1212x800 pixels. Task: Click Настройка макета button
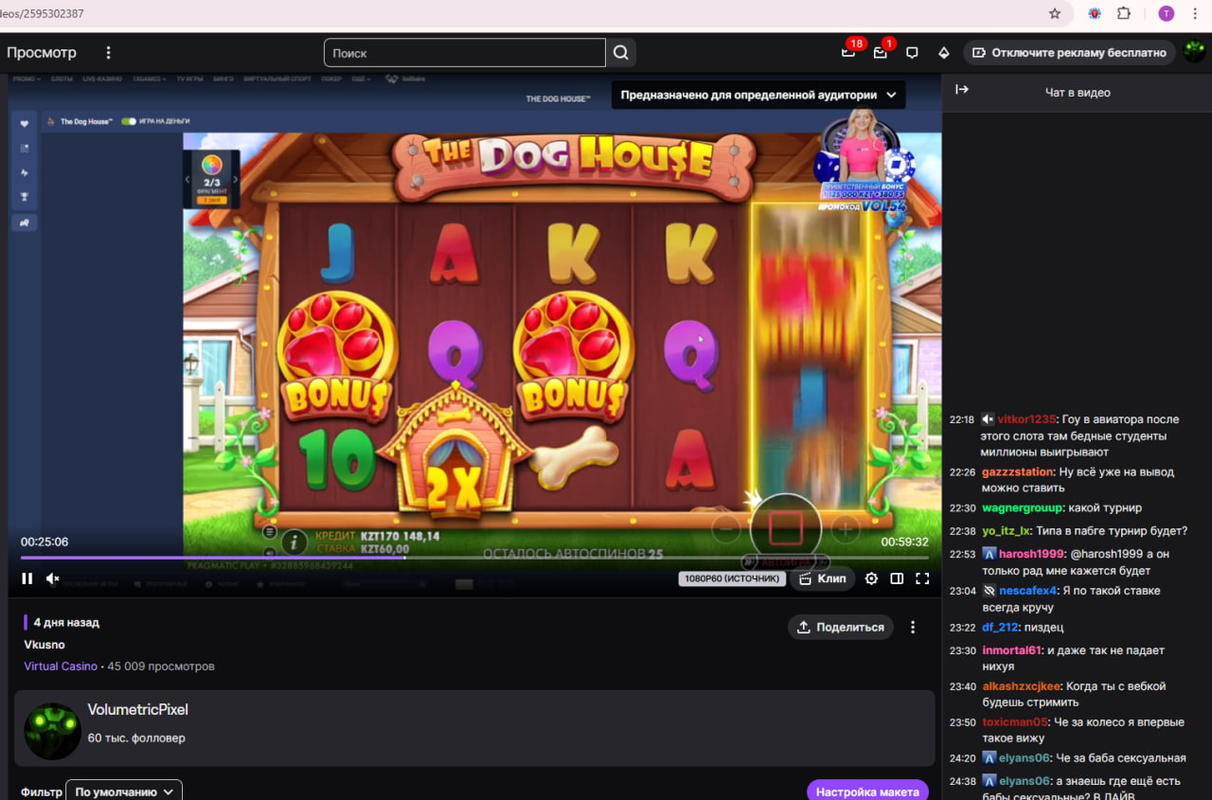pyautogui.click(x=867, y=790)
